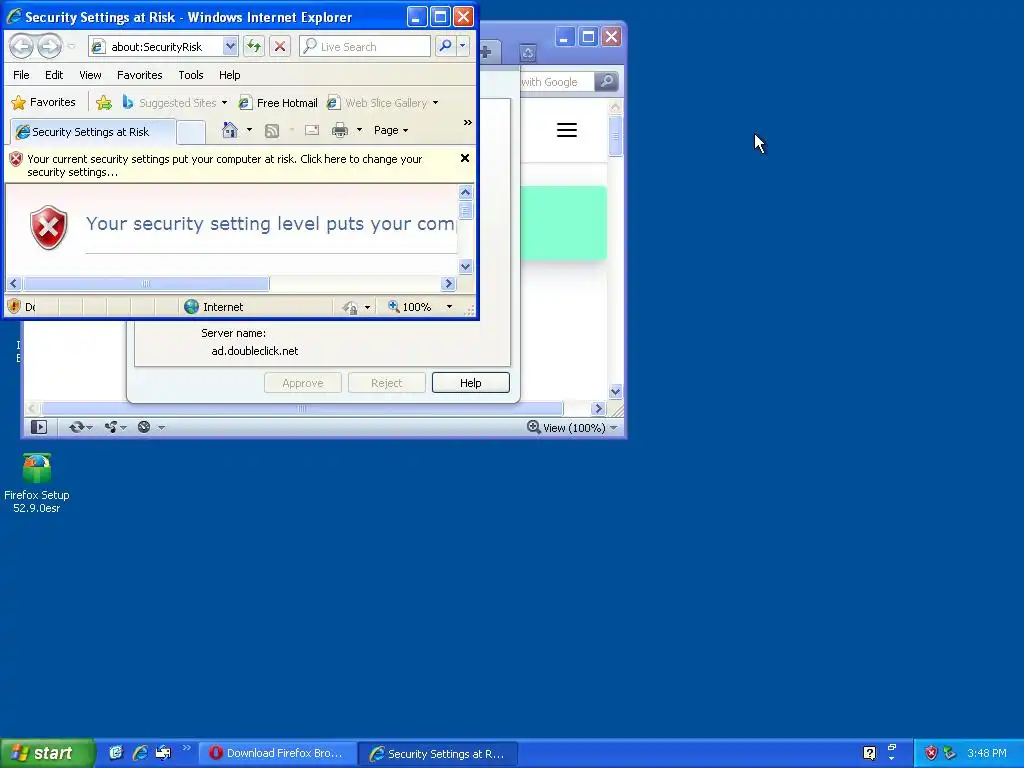Click the red security shield tray icon
Screen dimensions: 1024x768
point(931,753)
